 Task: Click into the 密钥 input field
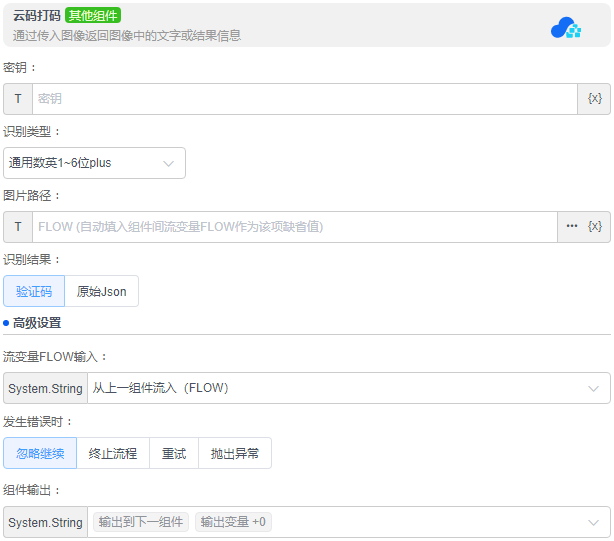pyautogui.click(x=305, y=99)
